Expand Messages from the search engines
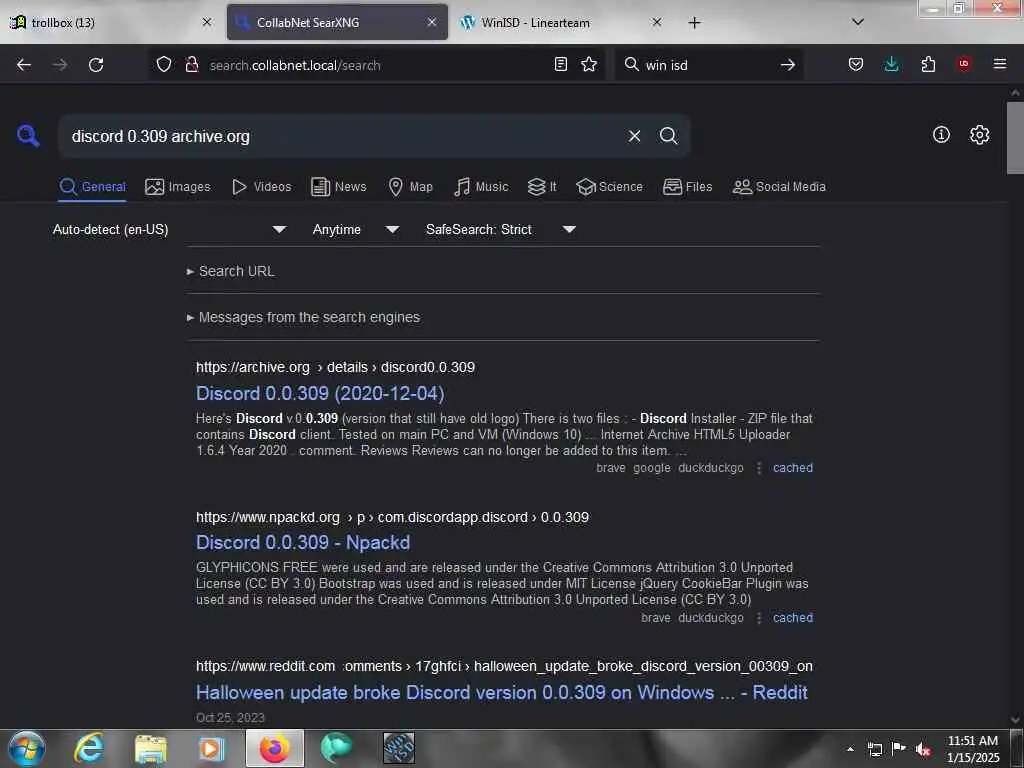This screenshot has height=768, width=1024. point(304,317)
